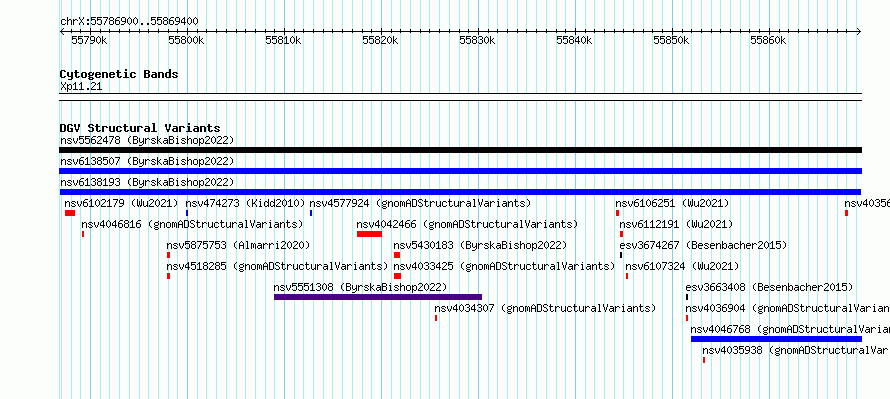The height and width of the screenshot is (399, 890).
Task: Click the 55810k ruler tick label
Action: (283, 40)
